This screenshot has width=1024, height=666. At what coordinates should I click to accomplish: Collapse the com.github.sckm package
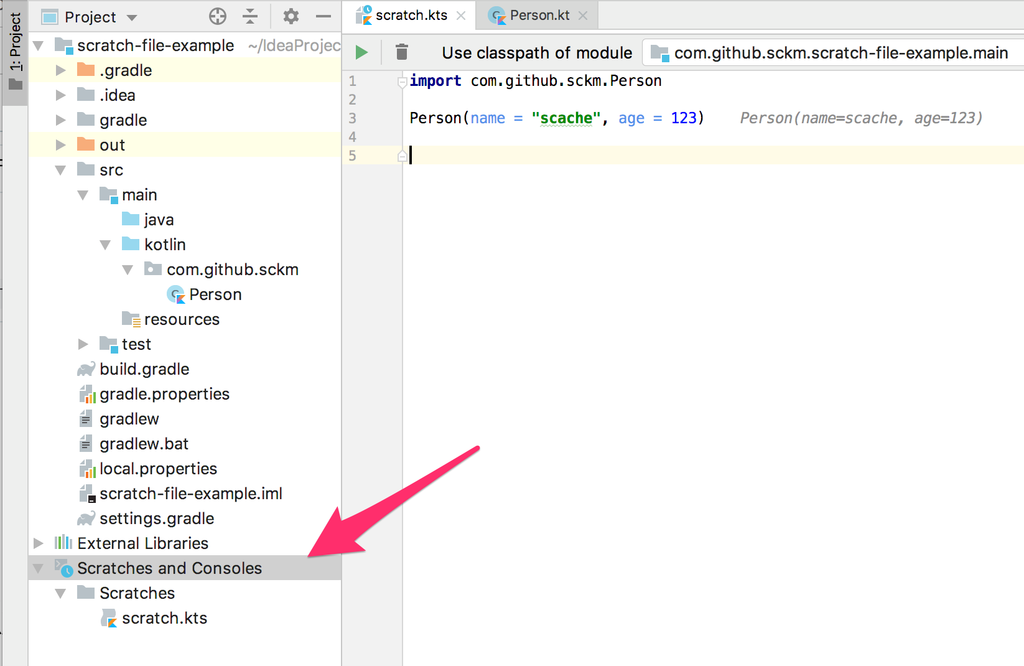click(127, 270)
